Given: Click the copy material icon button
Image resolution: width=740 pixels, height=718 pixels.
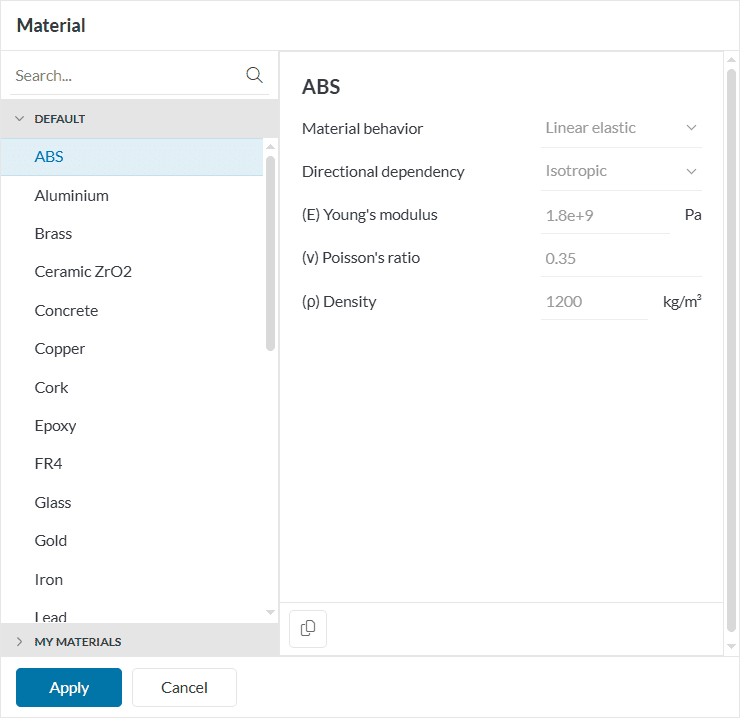Looking at the screenshot, I should pyautogui.click(x=308, y=628).
